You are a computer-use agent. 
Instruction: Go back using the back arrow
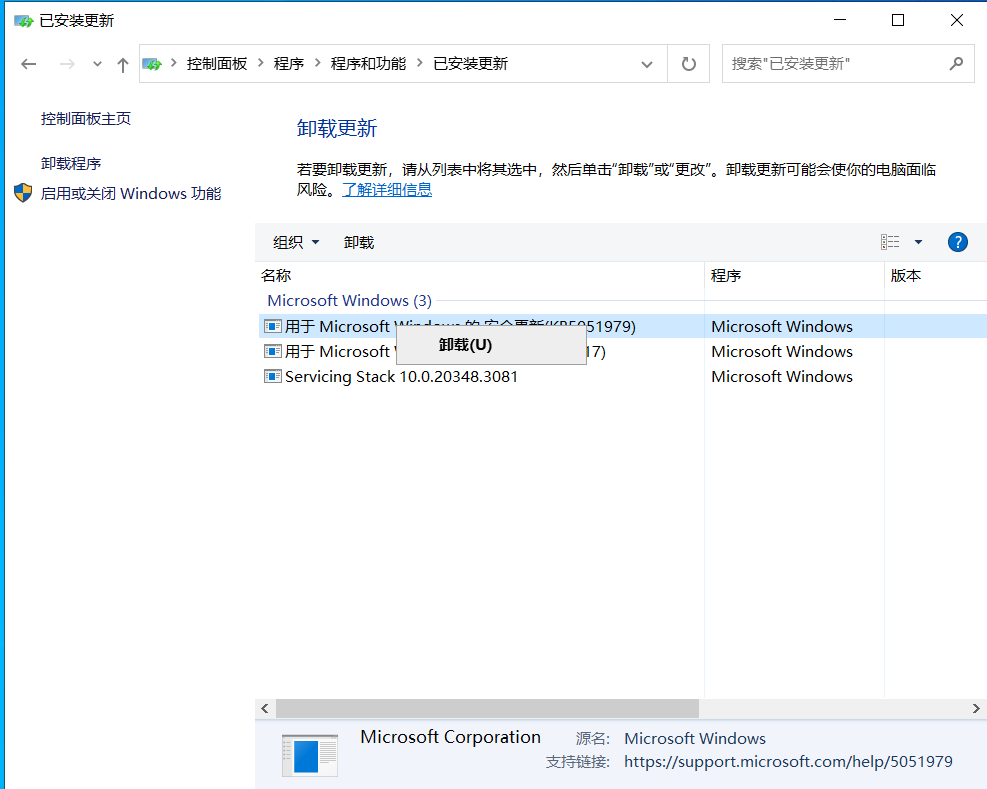pos(28,64)
